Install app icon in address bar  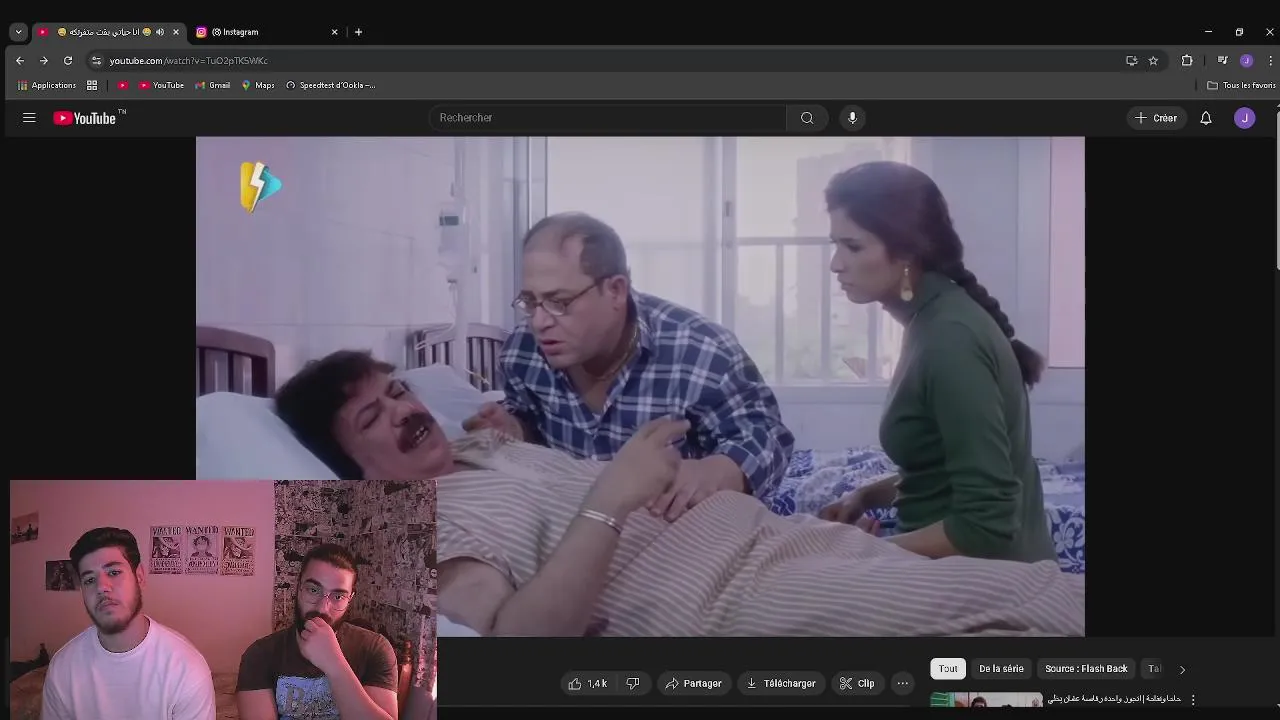point(1131,61)
